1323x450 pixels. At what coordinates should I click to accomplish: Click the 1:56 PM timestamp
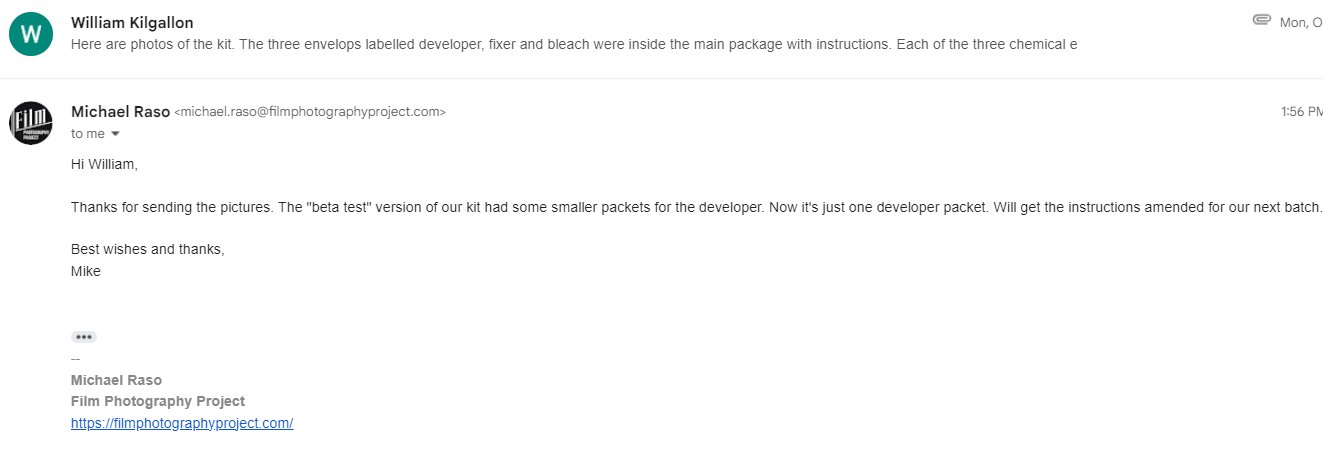click(1301, 112)
